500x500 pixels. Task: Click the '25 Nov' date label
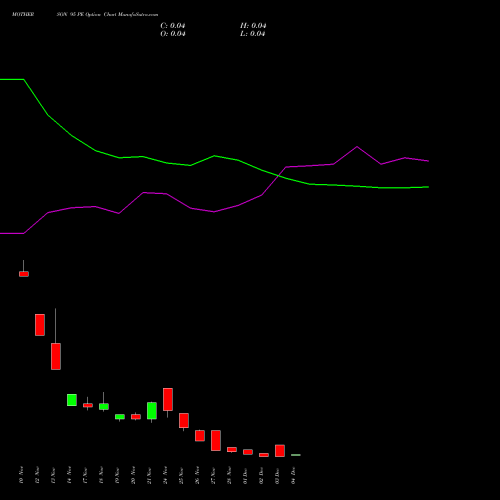(181, 475)
